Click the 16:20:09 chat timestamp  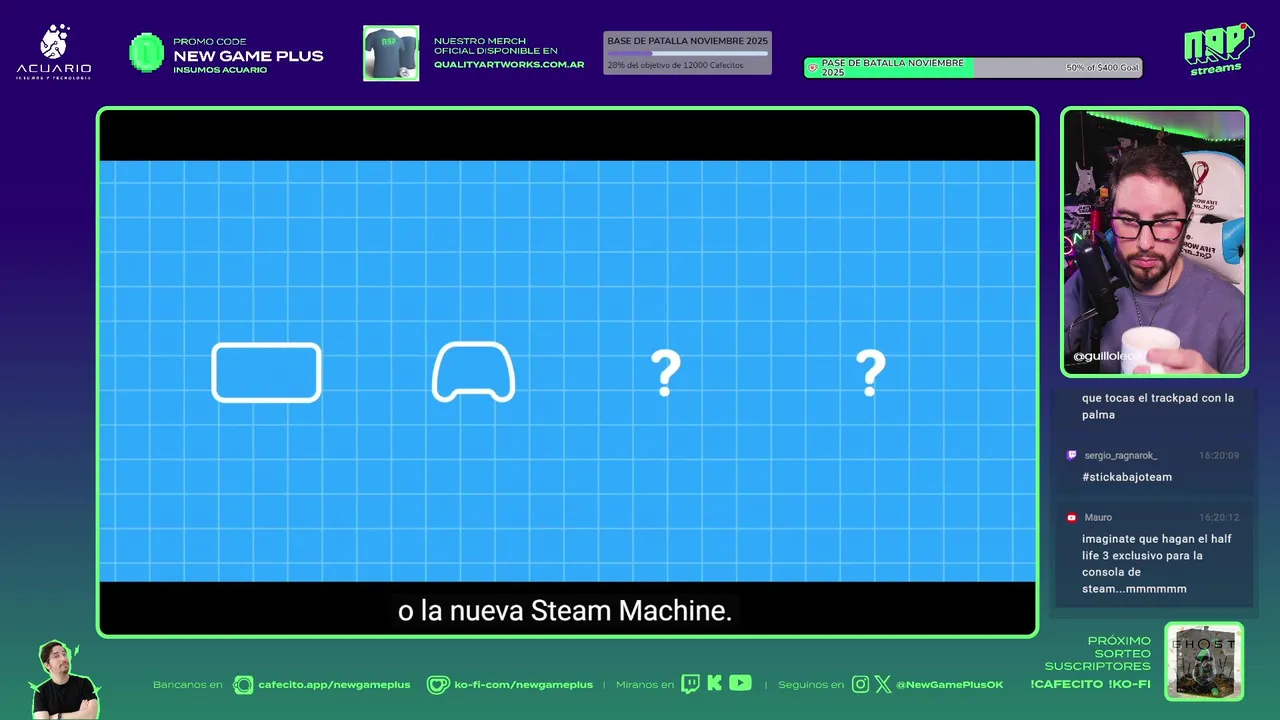tap(1219, 455)
